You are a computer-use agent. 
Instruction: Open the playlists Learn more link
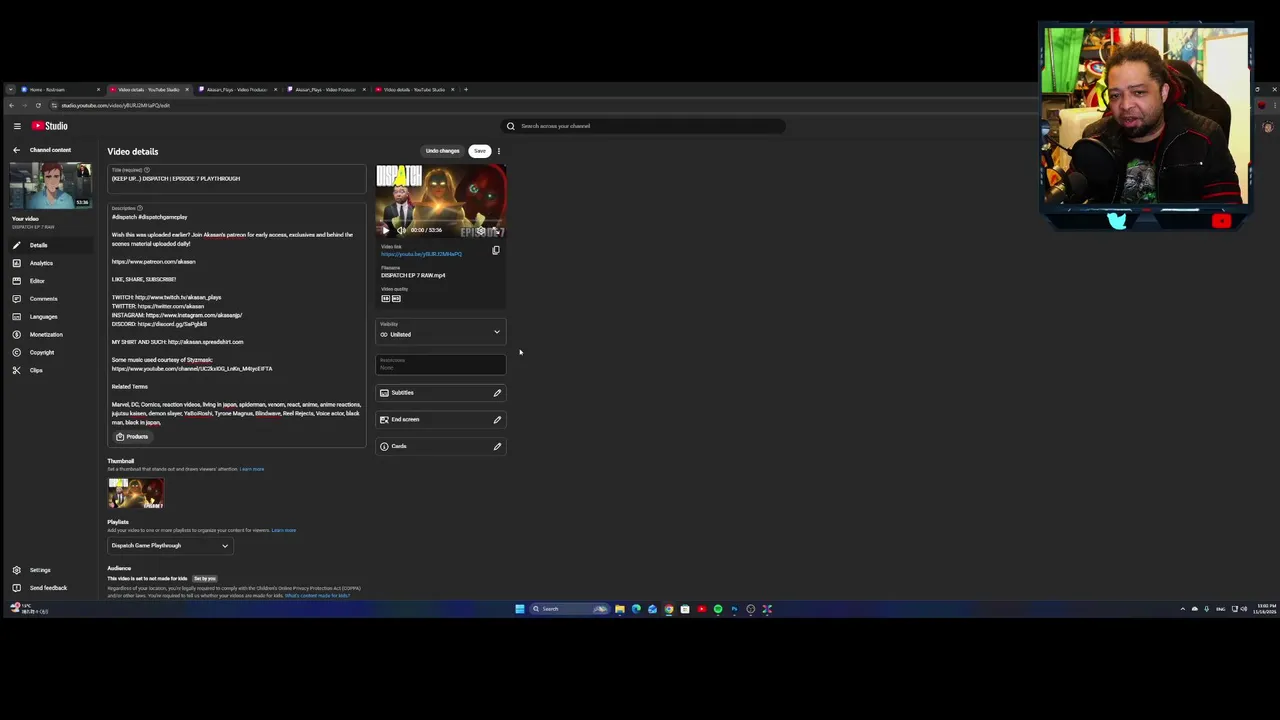[x=284, y=530]
